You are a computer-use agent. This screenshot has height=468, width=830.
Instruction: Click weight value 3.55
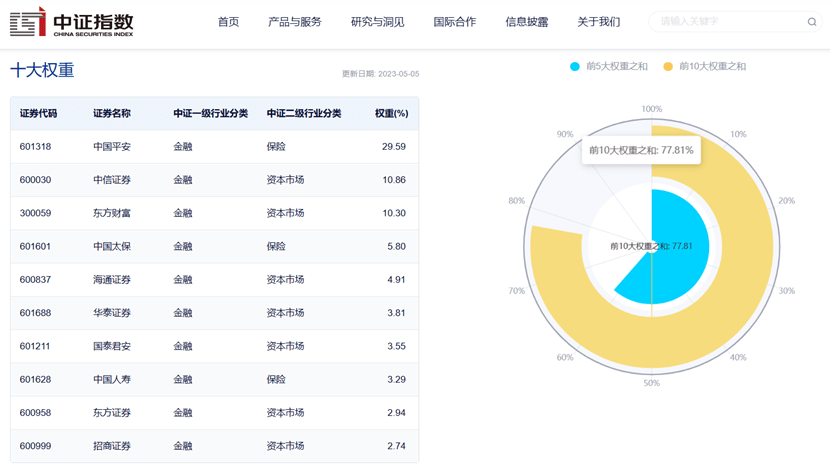[x=396, y=346]
